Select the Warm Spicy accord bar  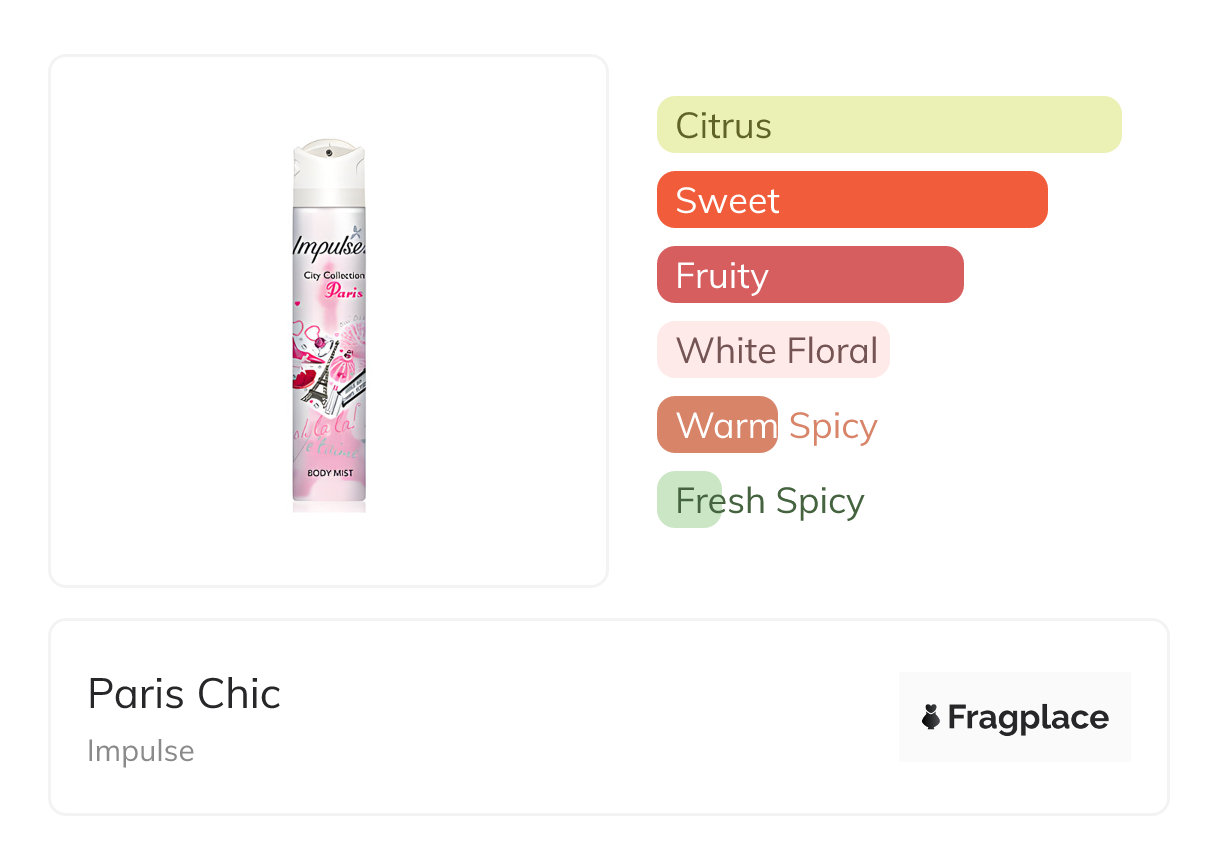click(717, 425)
